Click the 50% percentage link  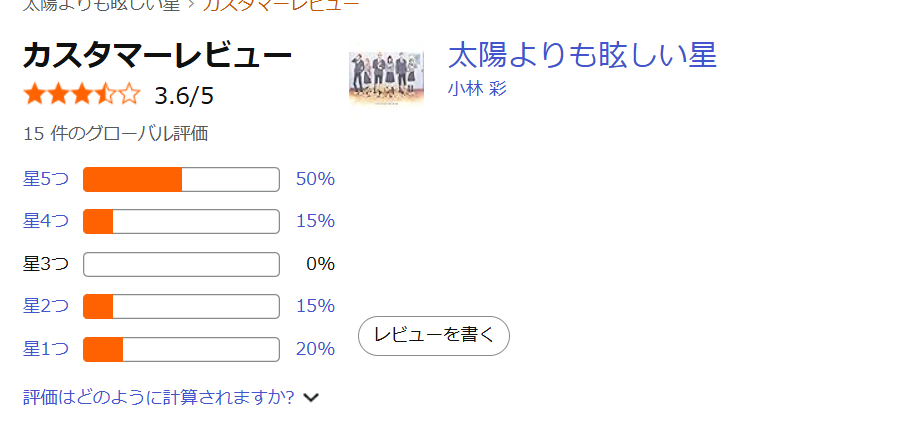315,179
